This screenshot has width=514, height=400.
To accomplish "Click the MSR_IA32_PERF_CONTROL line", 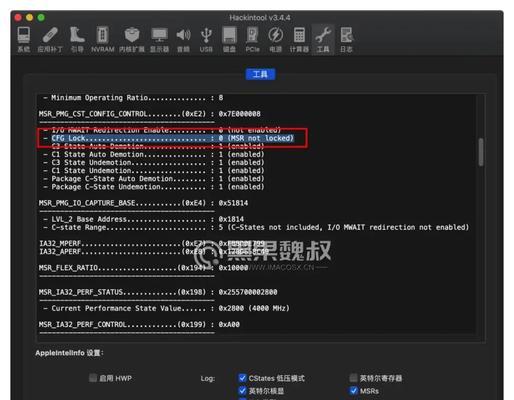I will pyautogui.click(x=139, y=324).
